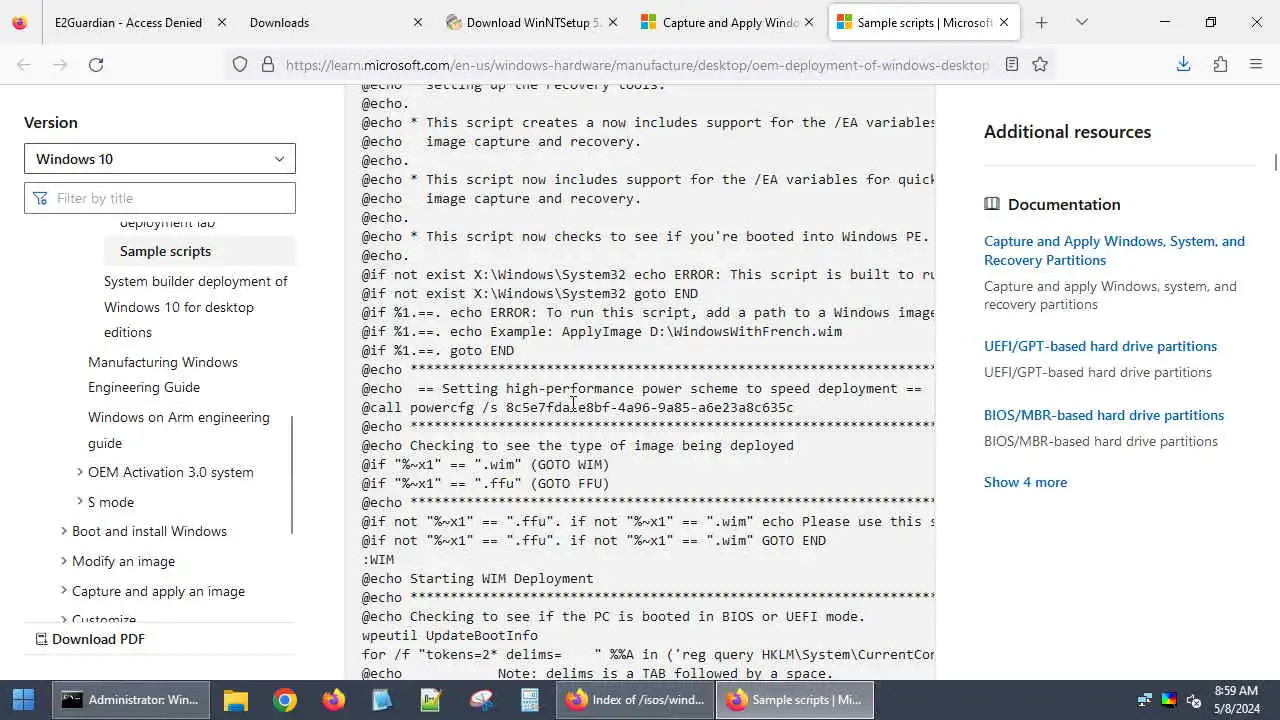Close the Capture and Apply Windows tab
The height and width of the screenshot is (720, 1280).
[x=809, y=22]
